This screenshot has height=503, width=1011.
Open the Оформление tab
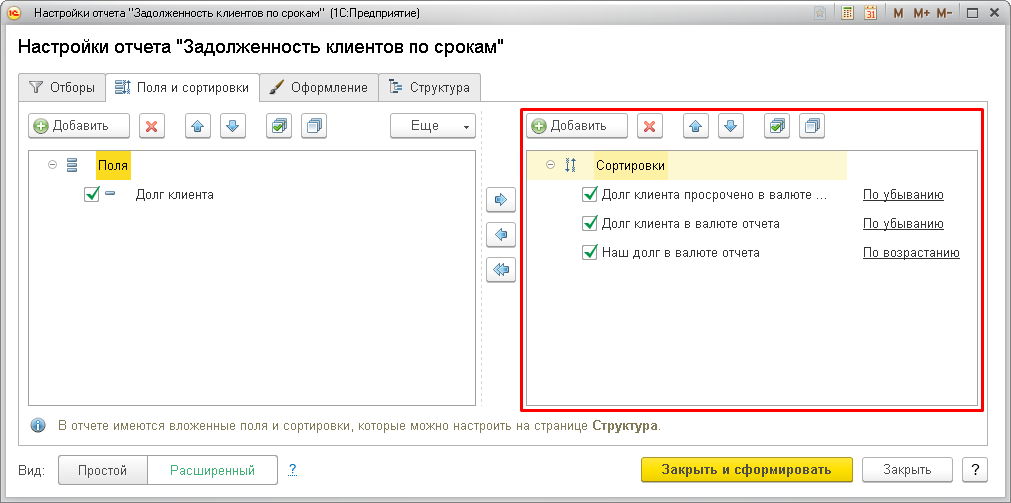pyautogui.click(x=319, y=87)
